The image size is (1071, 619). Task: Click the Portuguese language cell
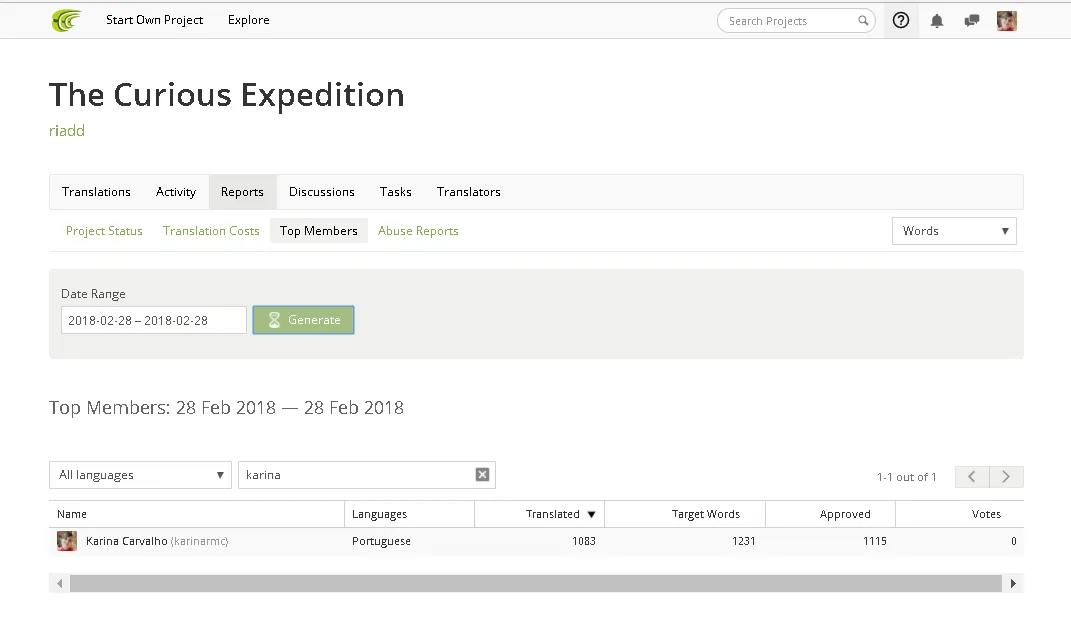(381, 541)
